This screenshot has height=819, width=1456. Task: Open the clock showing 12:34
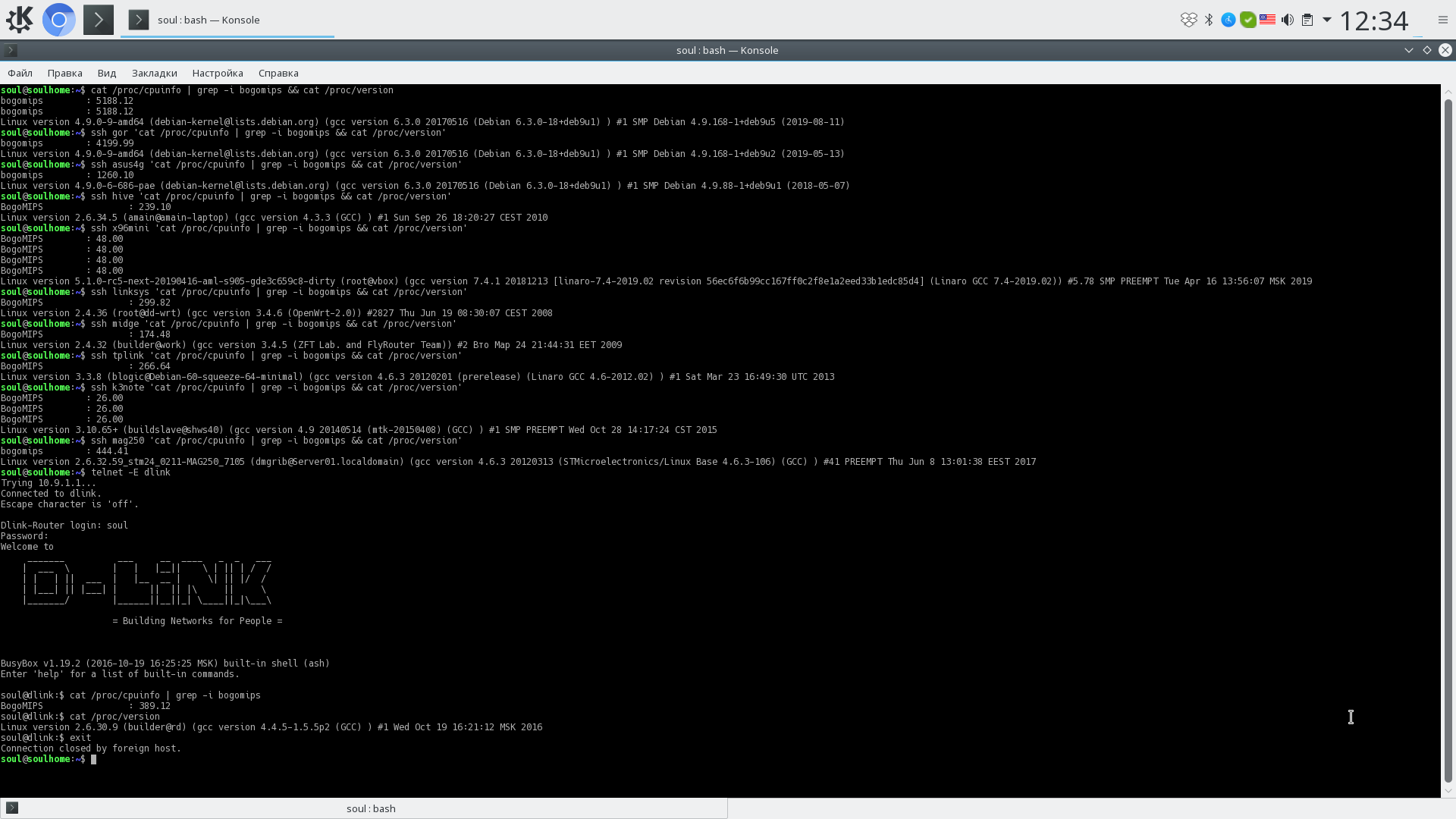pyautogui.click(x=1374, y=20)
